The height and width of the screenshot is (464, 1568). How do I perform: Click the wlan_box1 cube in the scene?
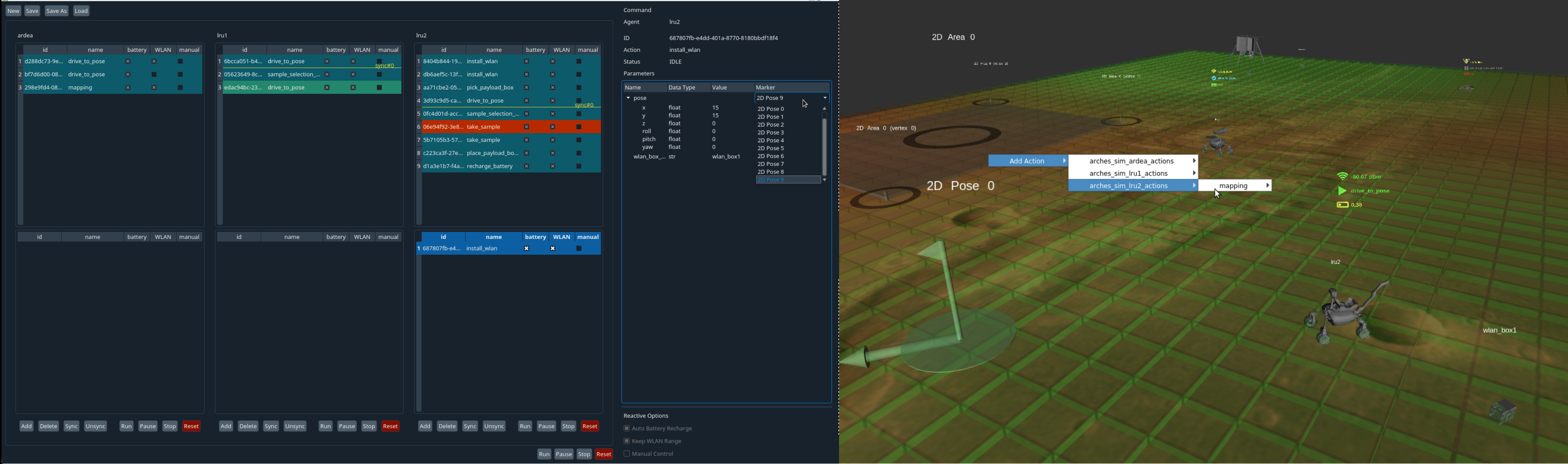(x=1502, y=411)
